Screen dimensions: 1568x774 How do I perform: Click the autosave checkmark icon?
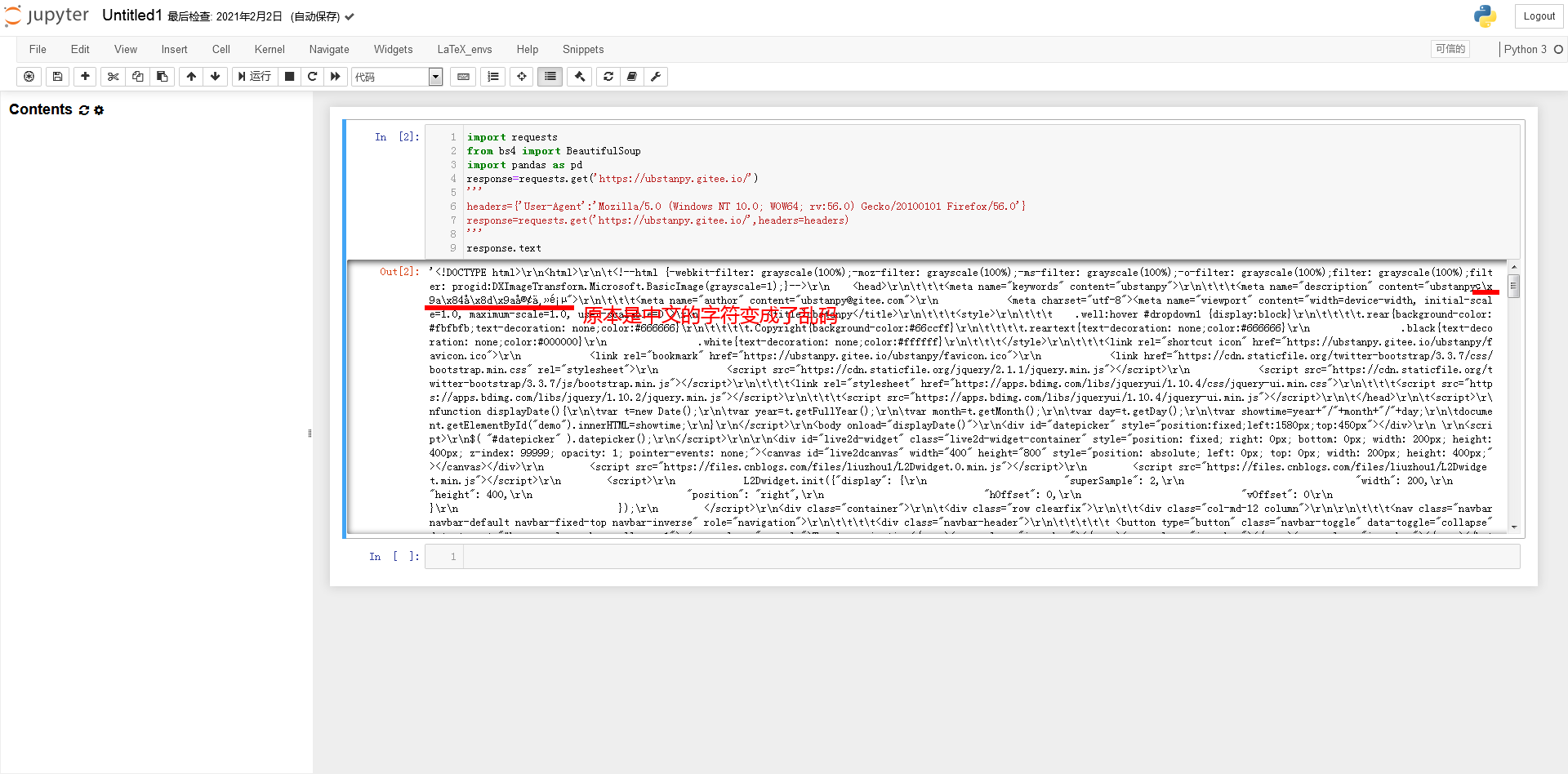[350, 16]
